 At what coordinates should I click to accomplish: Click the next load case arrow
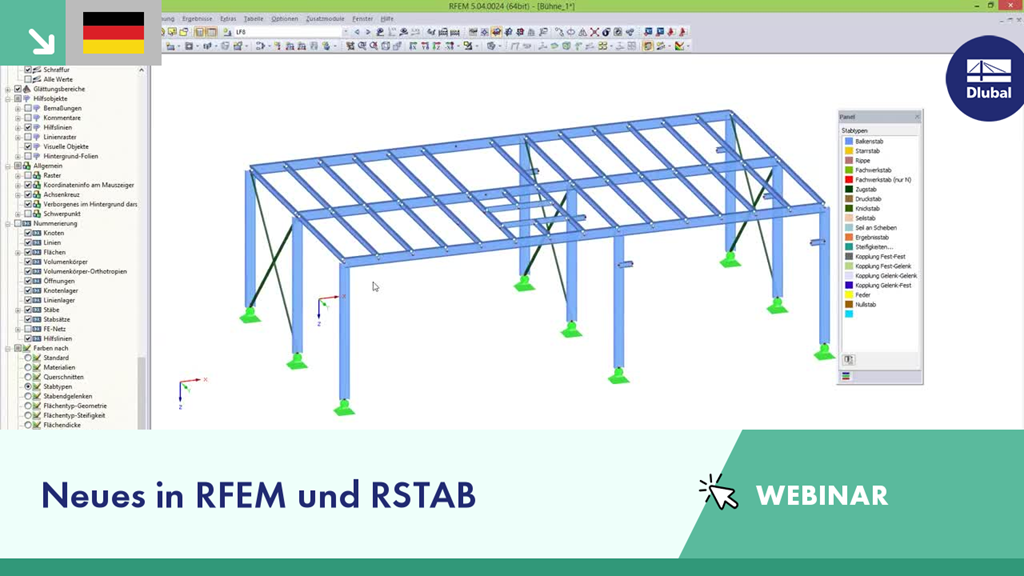(368, 32)
